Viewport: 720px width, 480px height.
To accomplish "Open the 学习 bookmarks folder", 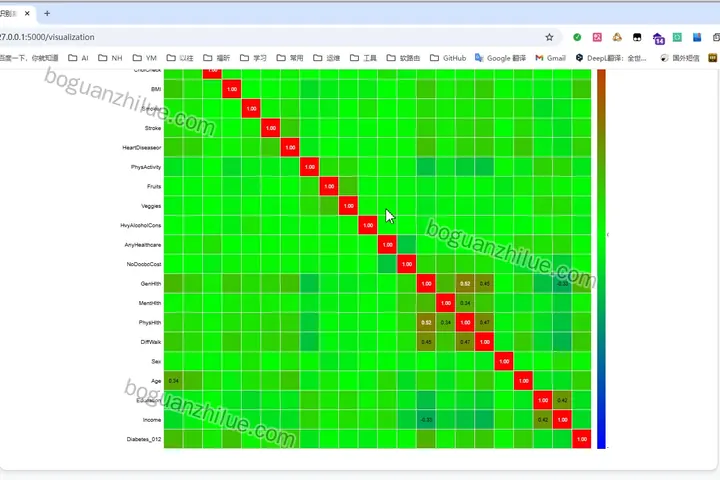I will pos(253,58).
